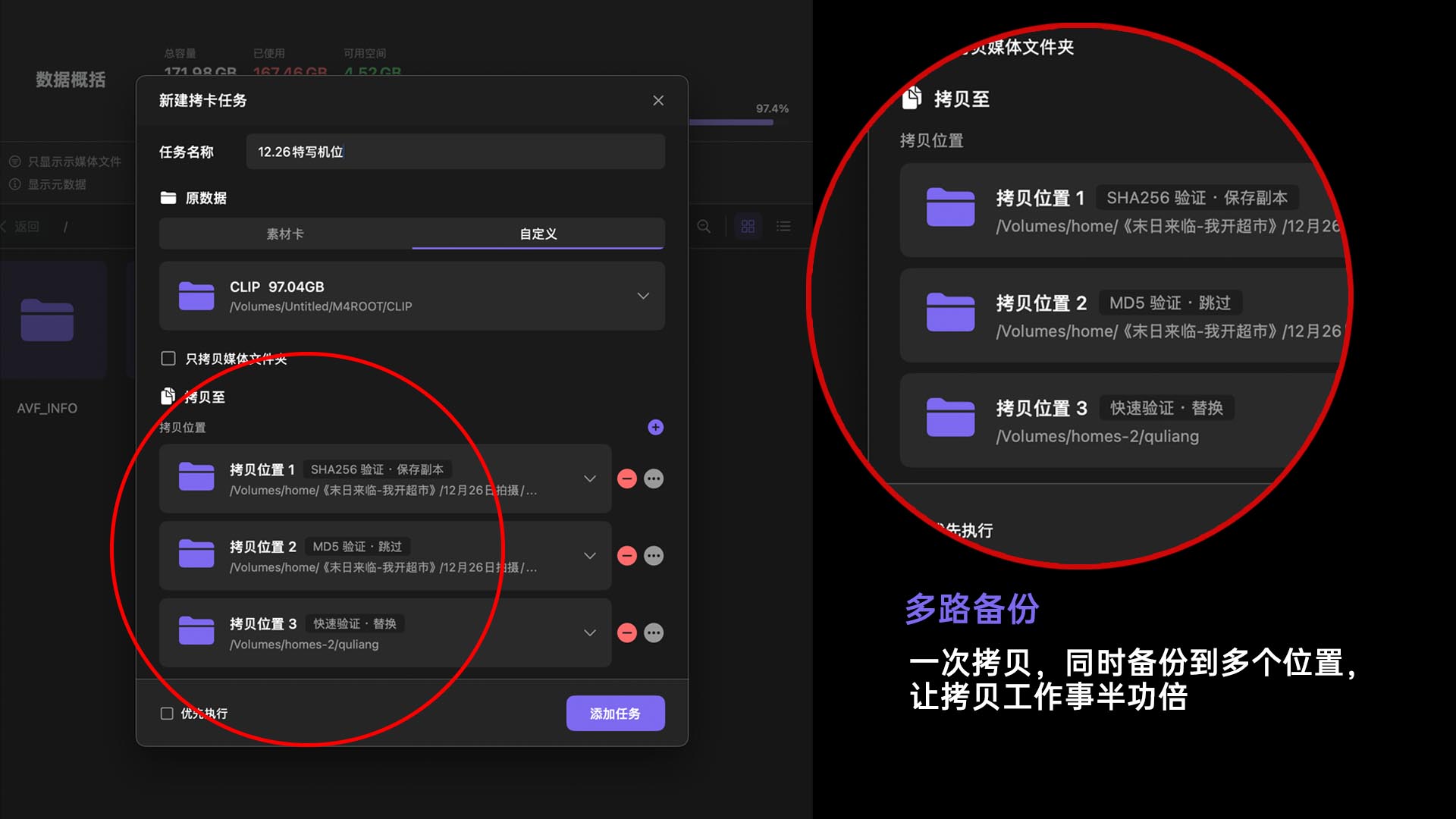Open more options for 拷贝位置 1
Image resolution: width=1456 pixels, height=819 pixels.
click(x=654, y=479)
